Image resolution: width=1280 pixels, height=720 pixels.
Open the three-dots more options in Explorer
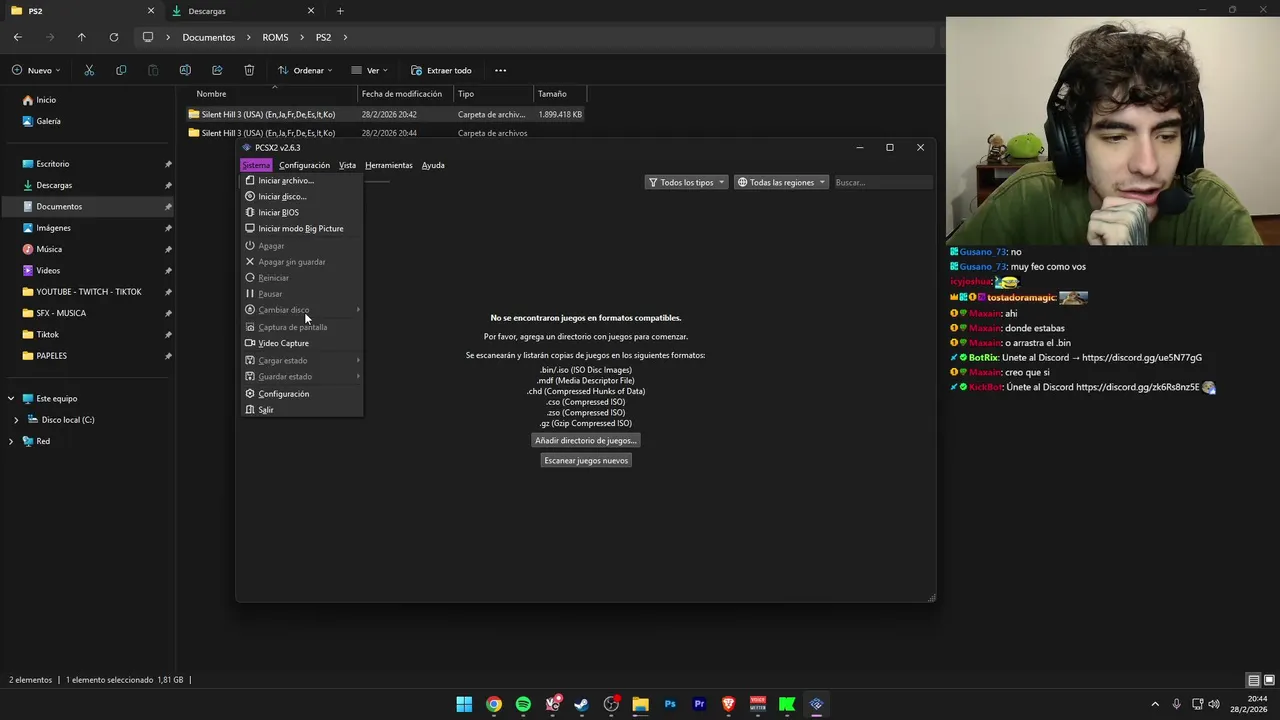[x=500, y=70]
